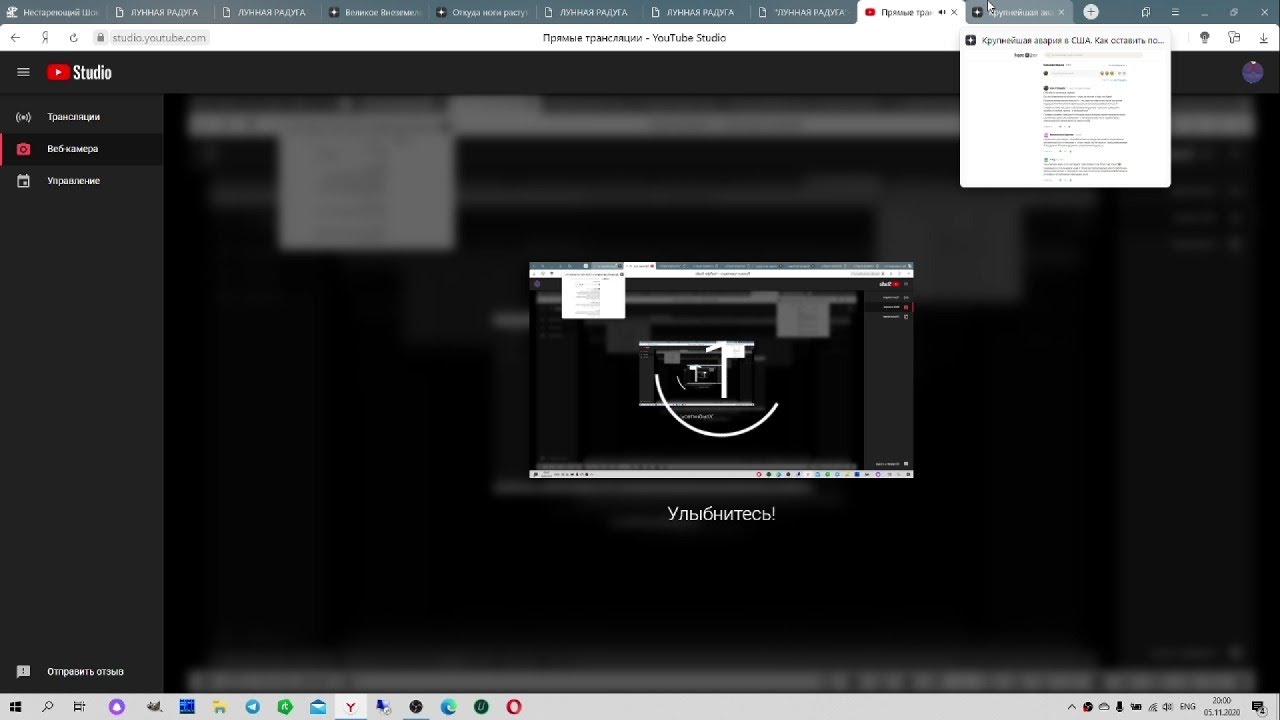Open the YouTube Studio hamburger menu

(x=23, y=72)
